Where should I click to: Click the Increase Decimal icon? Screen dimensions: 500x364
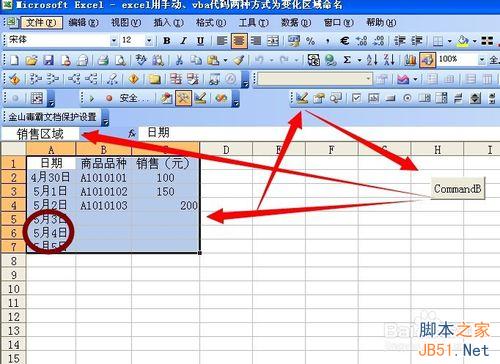pyautogui.click(x=361, y=41)
